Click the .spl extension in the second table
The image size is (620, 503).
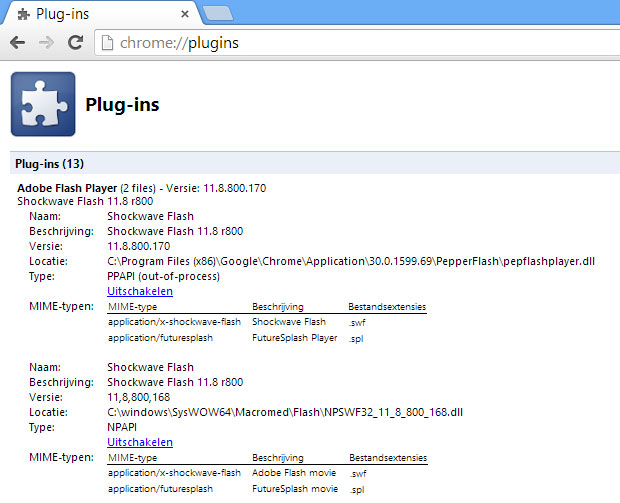point(357,490)
